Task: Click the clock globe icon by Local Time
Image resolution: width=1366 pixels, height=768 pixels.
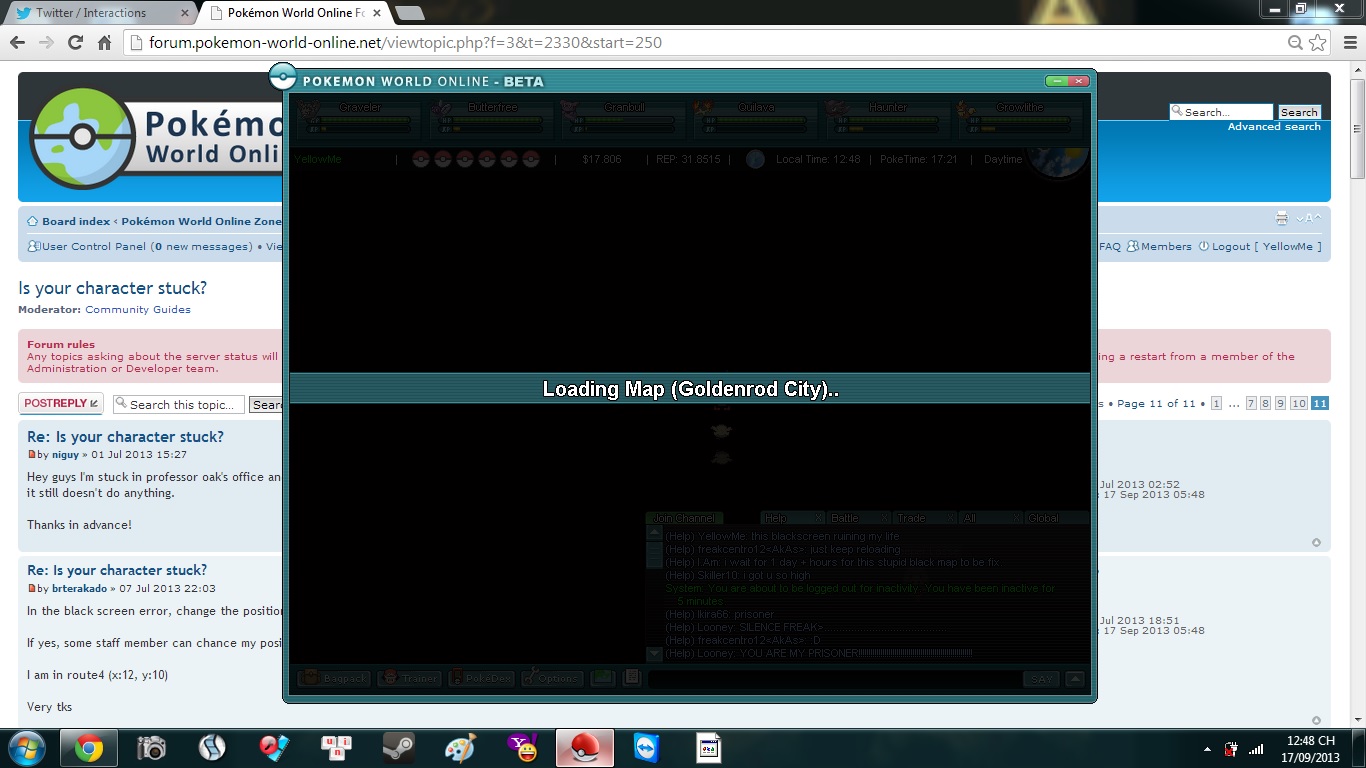Action: tap(755, 159)
